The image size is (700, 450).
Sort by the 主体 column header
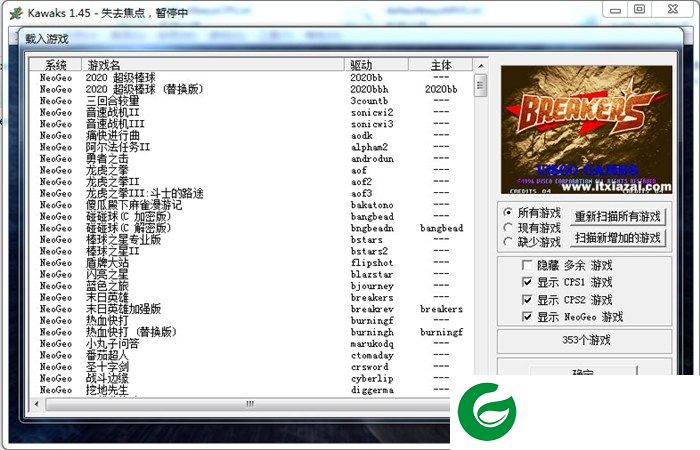[x=441, y=65]
